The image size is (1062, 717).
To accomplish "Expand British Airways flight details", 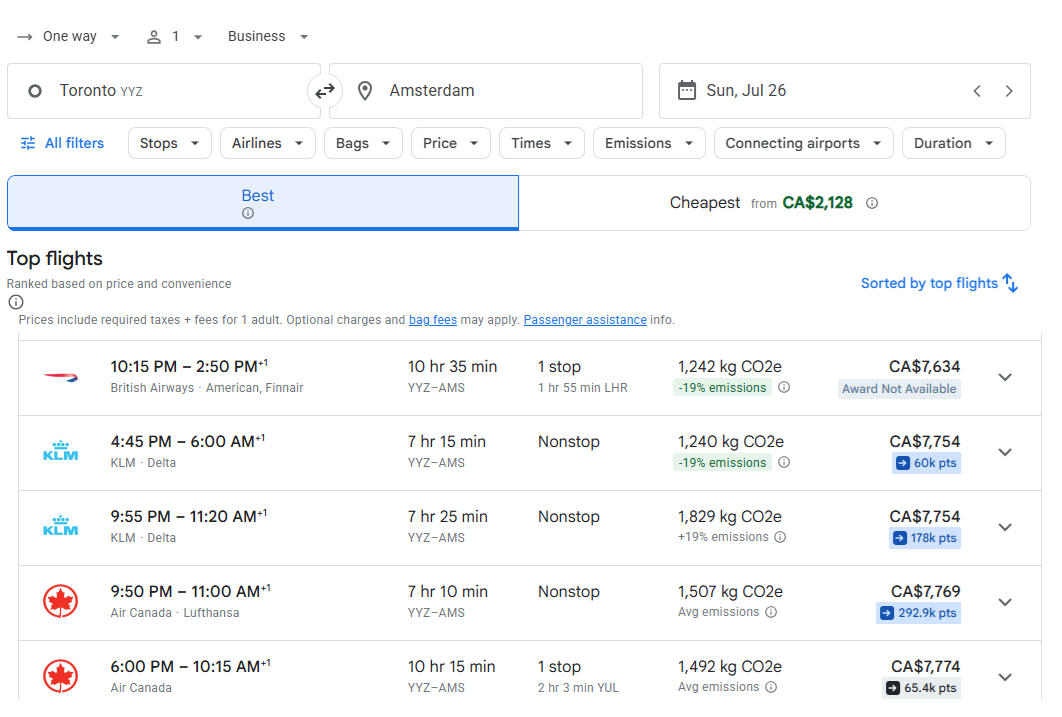I will [x=1005, y=377].
